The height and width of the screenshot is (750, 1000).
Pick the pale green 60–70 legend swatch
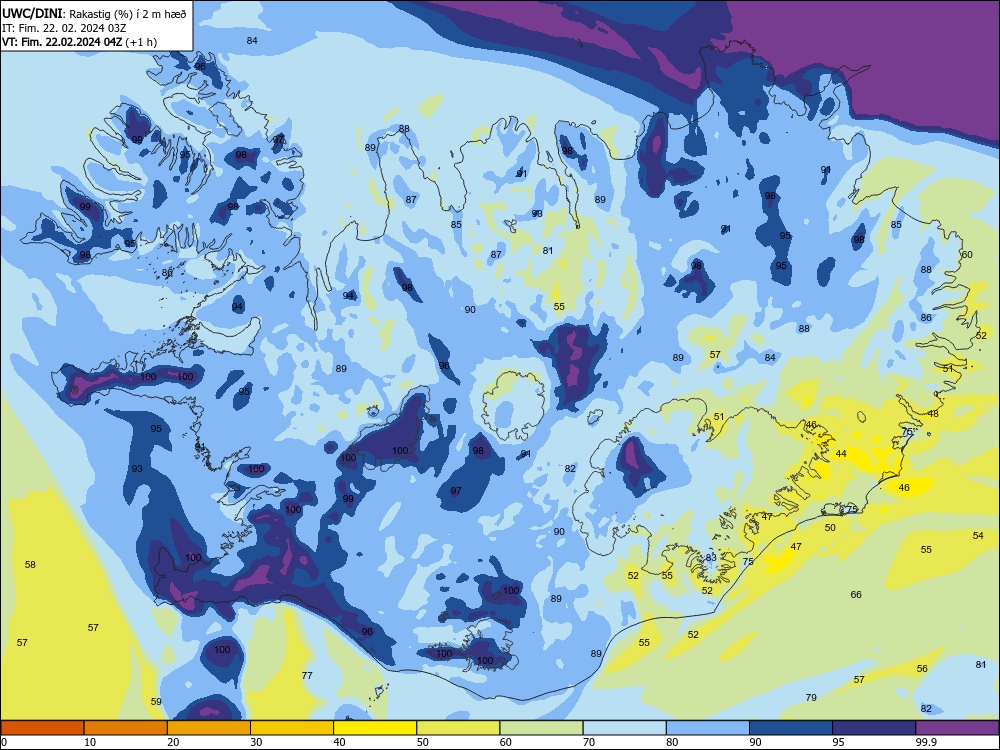[541, 728]
